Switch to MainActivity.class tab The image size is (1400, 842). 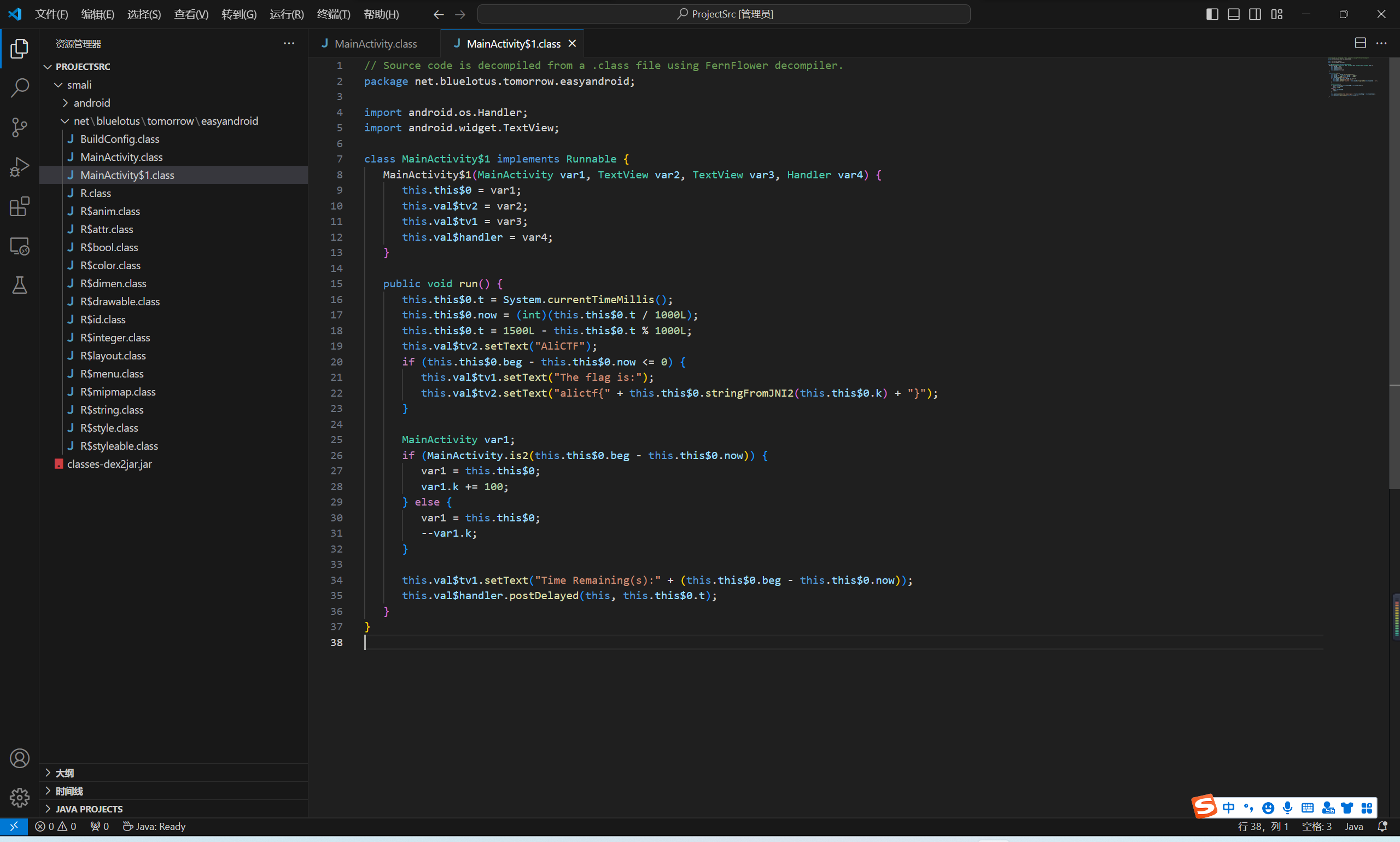pos(375,44)
